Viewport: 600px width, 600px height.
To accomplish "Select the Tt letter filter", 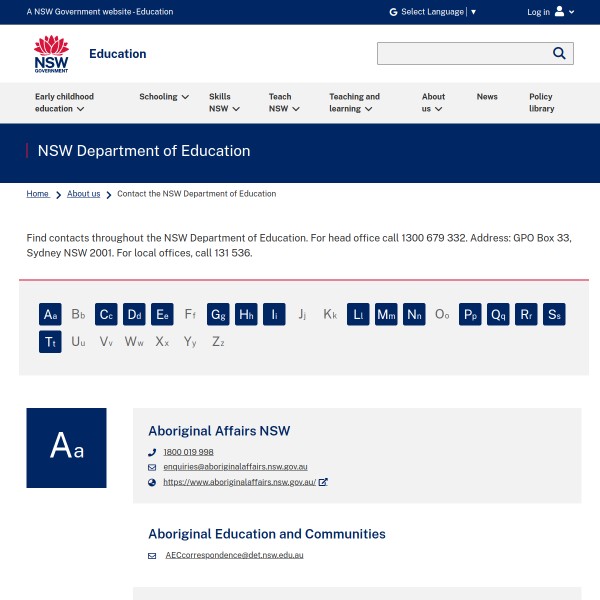I will click(x=50, y=342).
